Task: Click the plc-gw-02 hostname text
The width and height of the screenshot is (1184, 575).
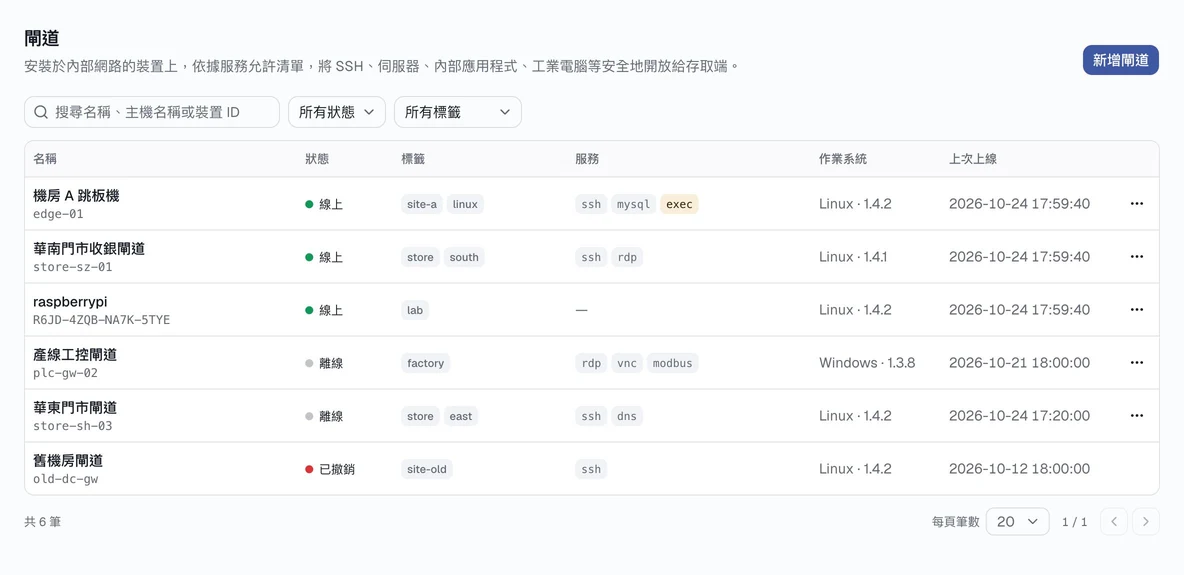Action: (65, 373)
